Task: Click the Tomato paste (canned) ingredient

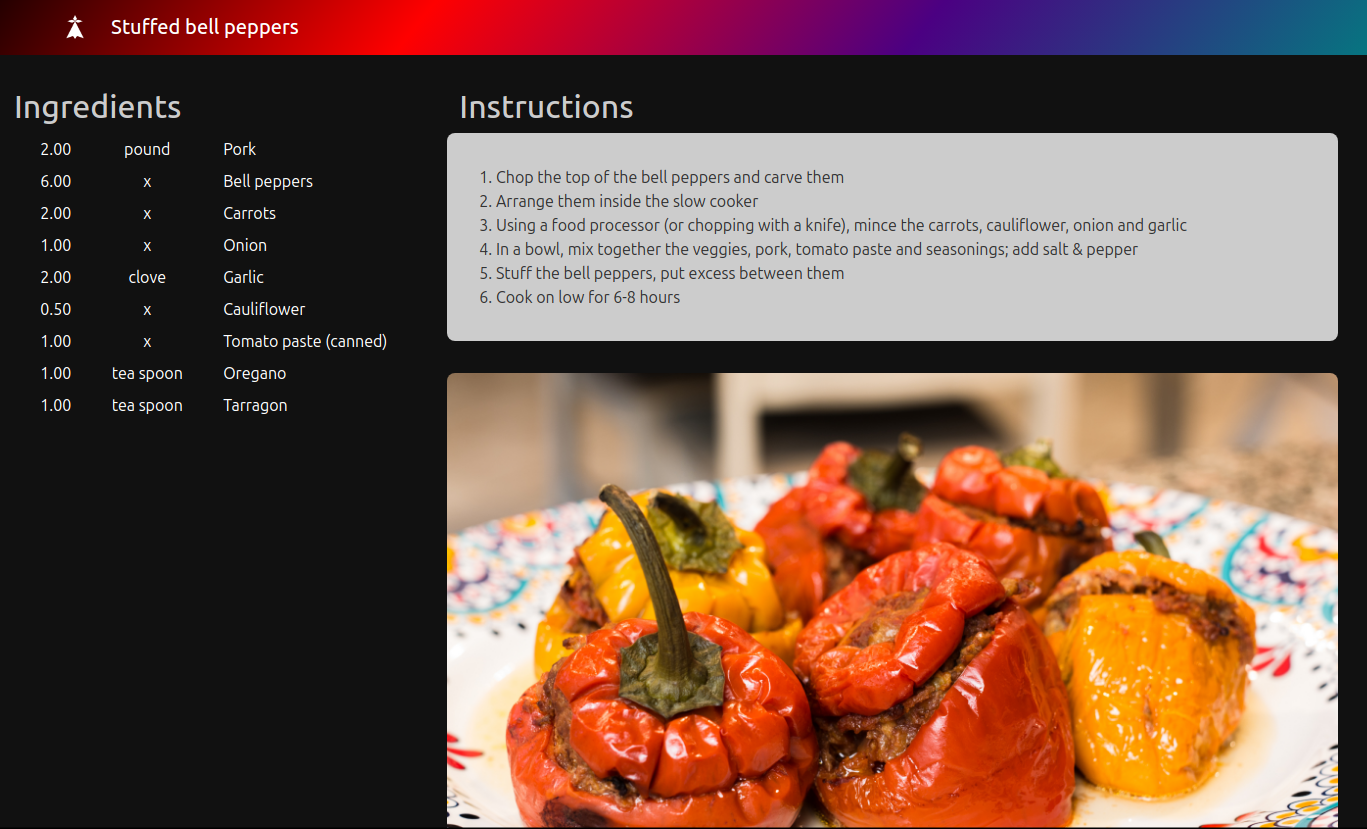Action: [x=305, y=341]
